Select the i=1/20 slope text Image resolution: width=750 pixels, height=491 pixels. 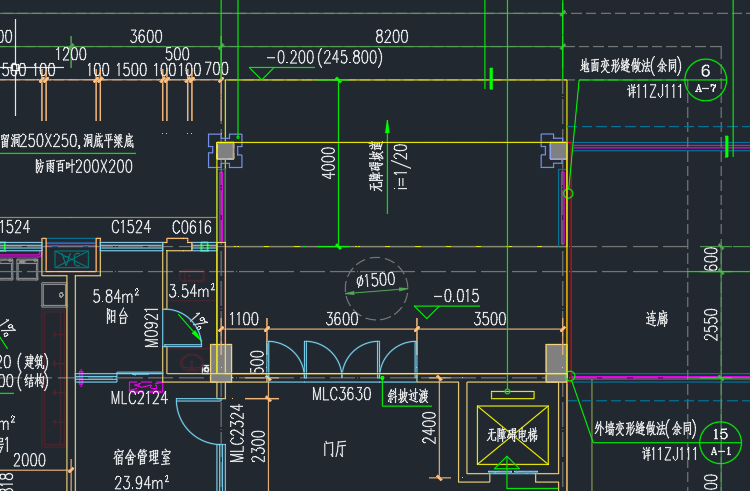402,167
